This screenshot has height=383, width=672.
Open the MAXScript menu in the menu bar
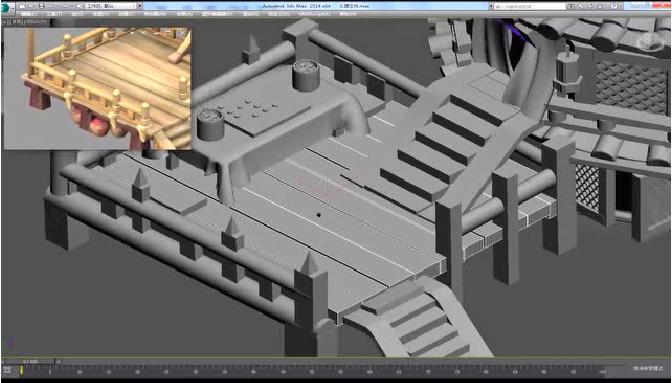pyautogui.click(x=314, y=14)
